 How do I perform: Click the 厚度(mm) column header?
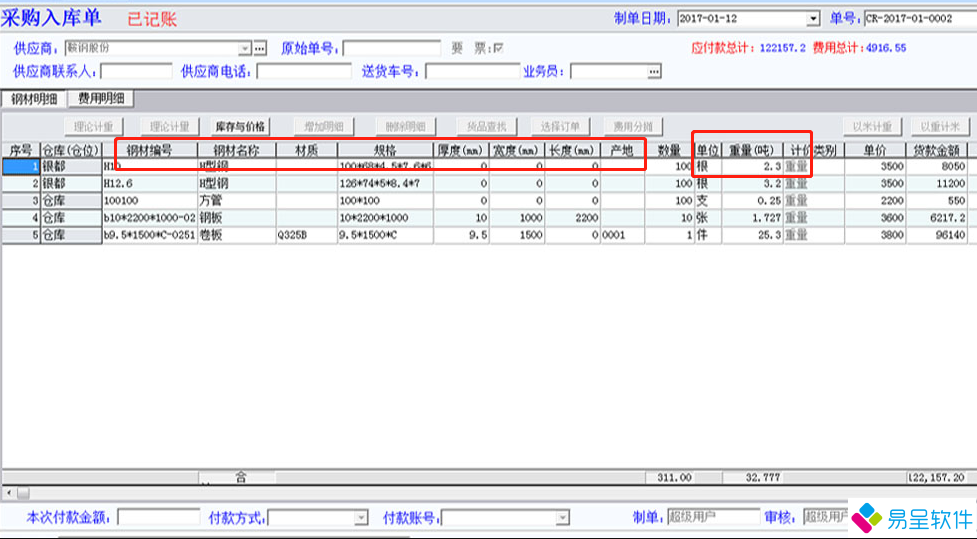(x=461, y=150)
